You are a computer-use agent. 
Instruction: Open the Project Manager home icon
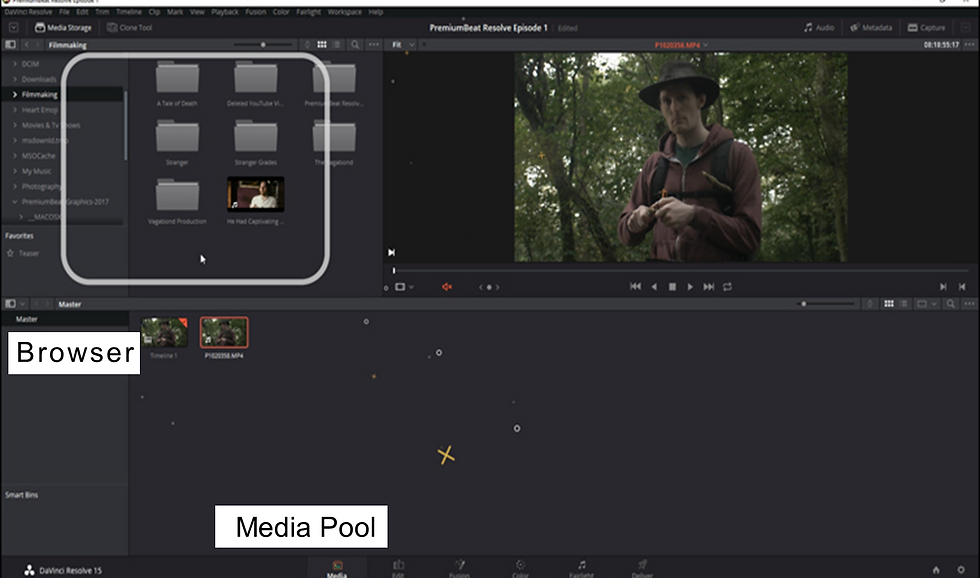936,570
